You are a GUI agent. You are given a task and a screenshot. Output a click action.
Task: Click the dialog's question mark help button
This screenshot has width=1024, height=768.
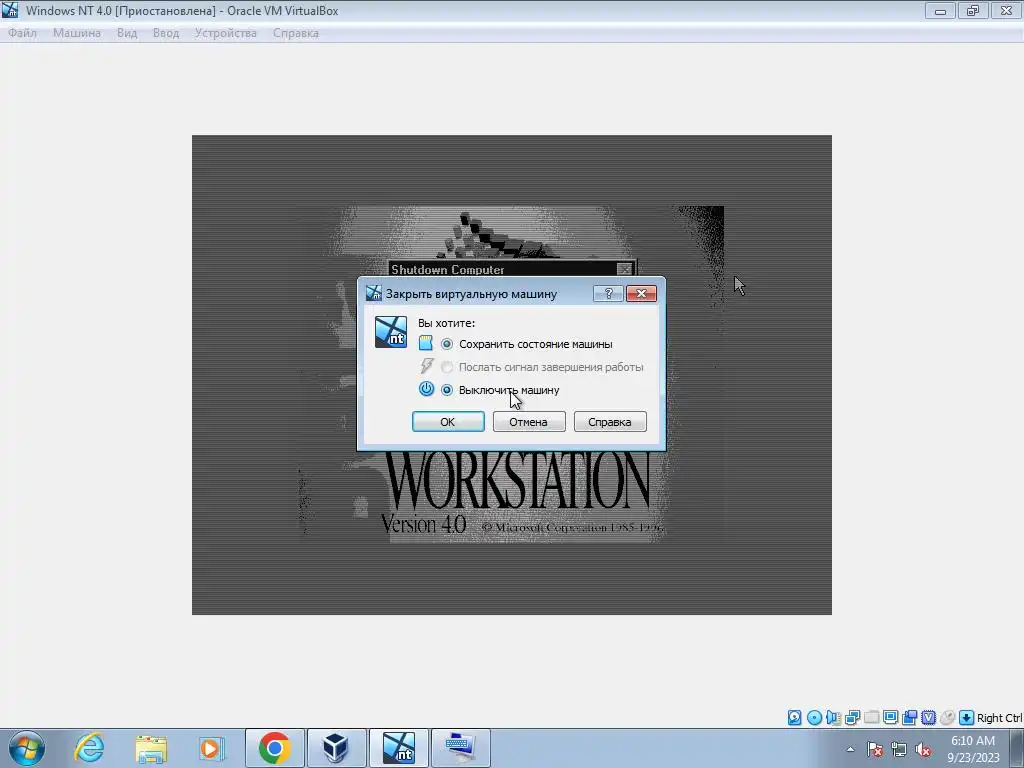pyautogui.click(x=608, y=294)
